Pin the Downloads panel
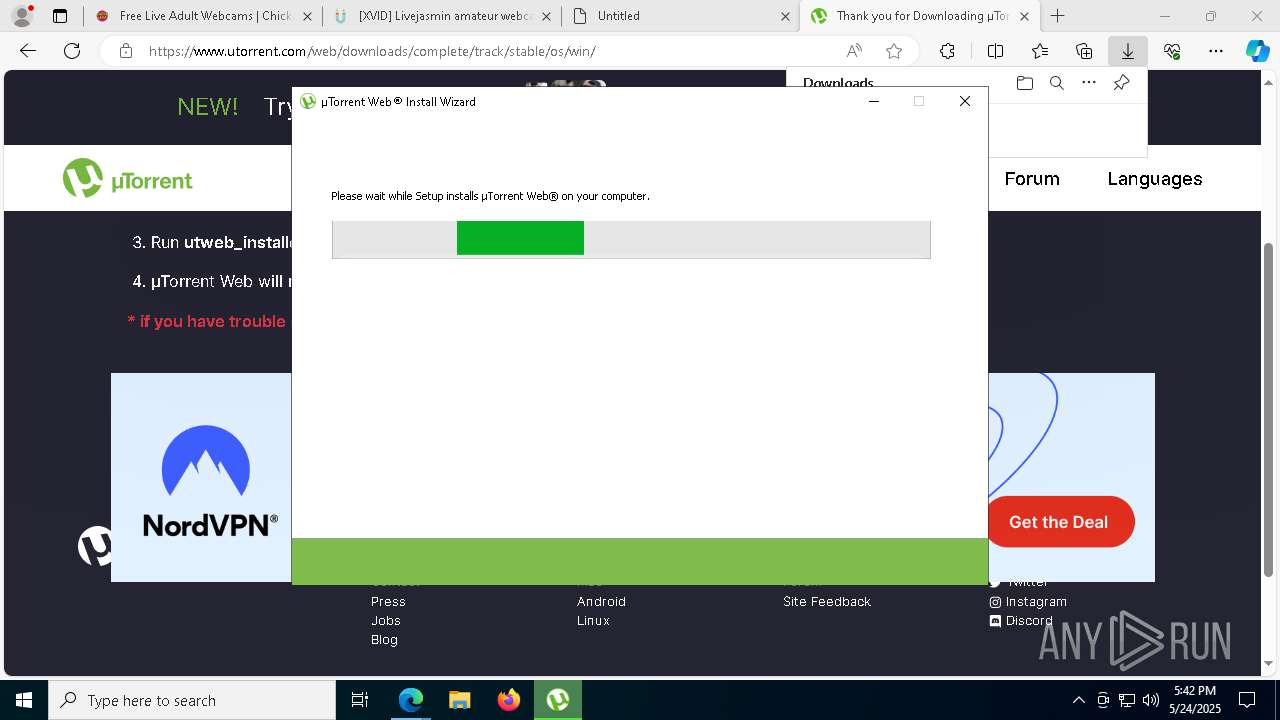This screenshot has width=1280, height=720. pyautogui.click(x=1121, y=83)
